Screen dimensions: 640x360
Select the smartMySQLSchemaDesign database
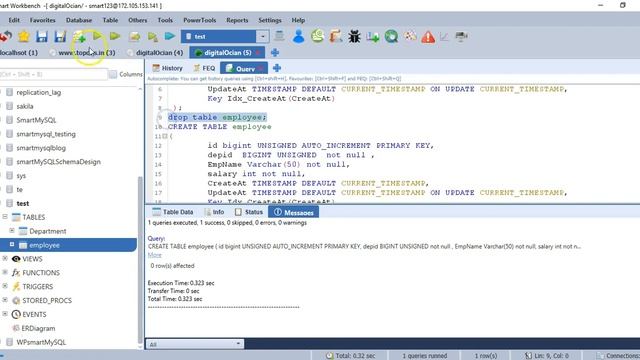tap(58, 162)
